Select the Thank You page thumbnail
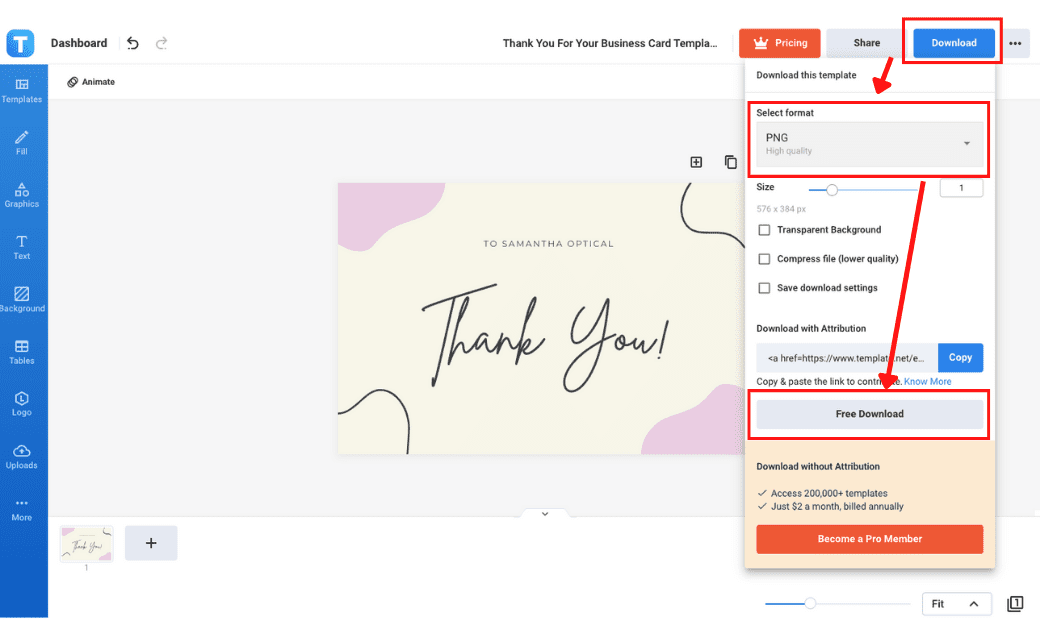This screenshot has width=1040, height=642. pos(86,544)
